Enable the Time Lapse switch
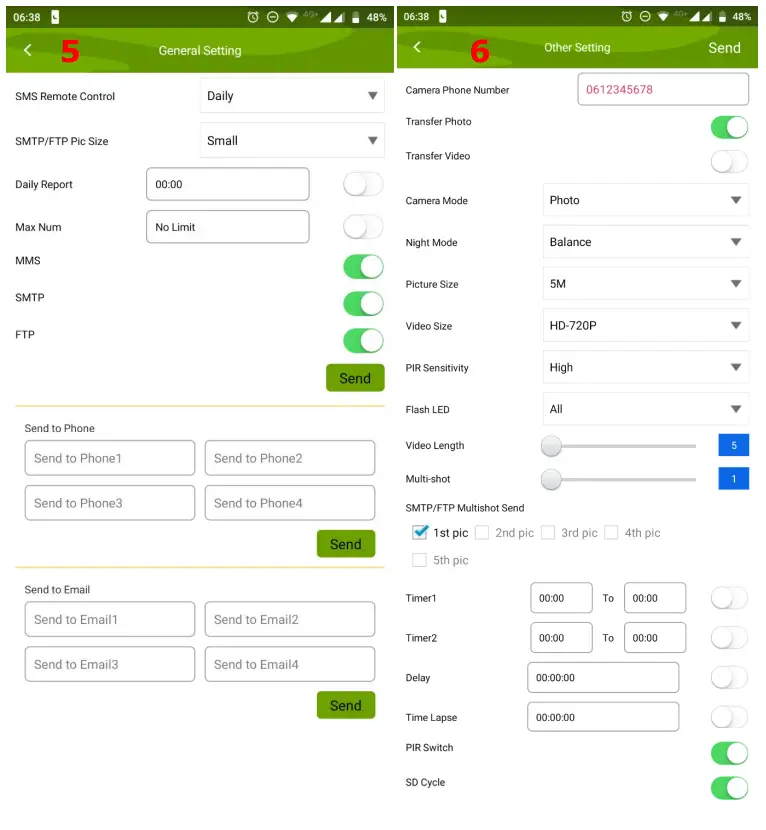This screenshot has width=766, height=830. pos(729,717)
